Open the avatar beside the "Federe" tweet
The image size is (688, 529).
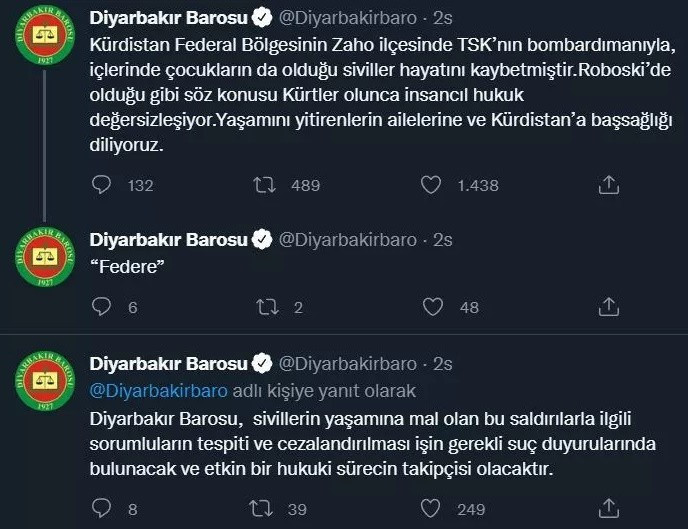(x=45, y=257)
